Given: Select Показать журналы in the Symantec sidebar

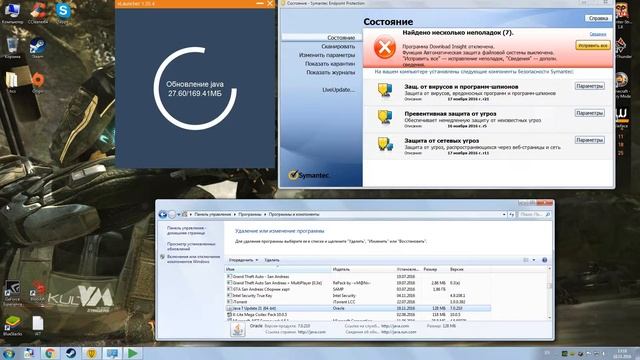Looking at the screenshot, I should pos(331,73).
